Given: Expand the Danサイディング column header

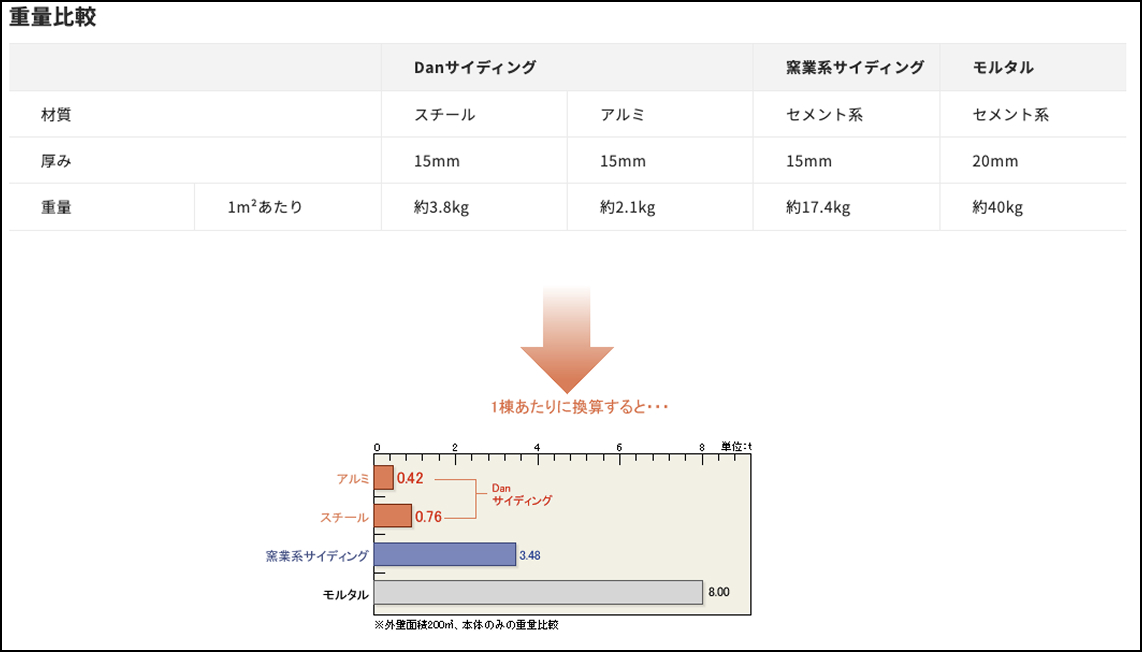Looking at the screenshot, I should (x=472, y=67).
